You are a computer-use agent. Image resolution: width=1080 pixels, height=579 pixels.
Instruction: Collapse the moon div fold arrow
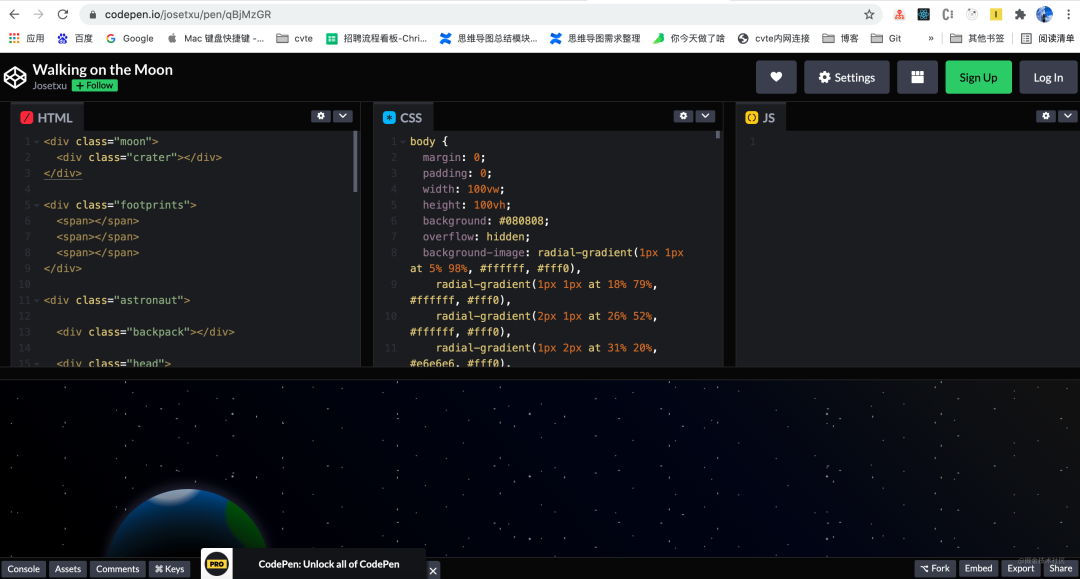(x=37, y=142)
